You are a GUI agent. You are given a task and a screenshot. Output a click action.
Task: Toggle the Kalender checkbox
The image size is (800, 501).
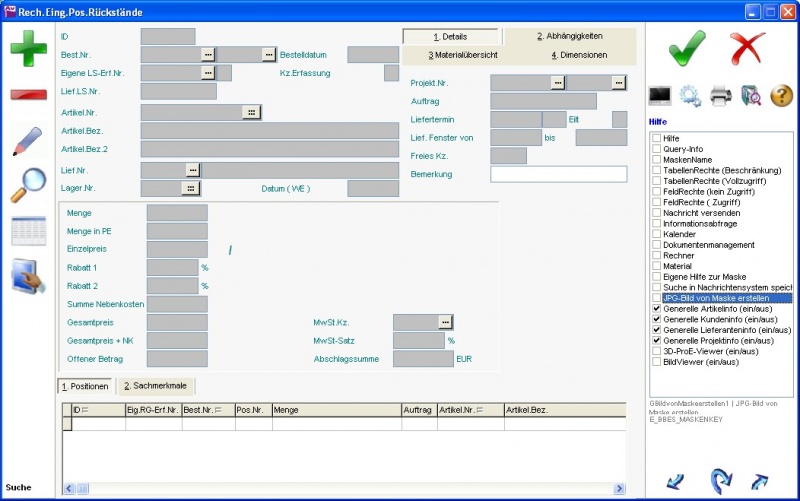pyautogui.click(x=656, y=234)
